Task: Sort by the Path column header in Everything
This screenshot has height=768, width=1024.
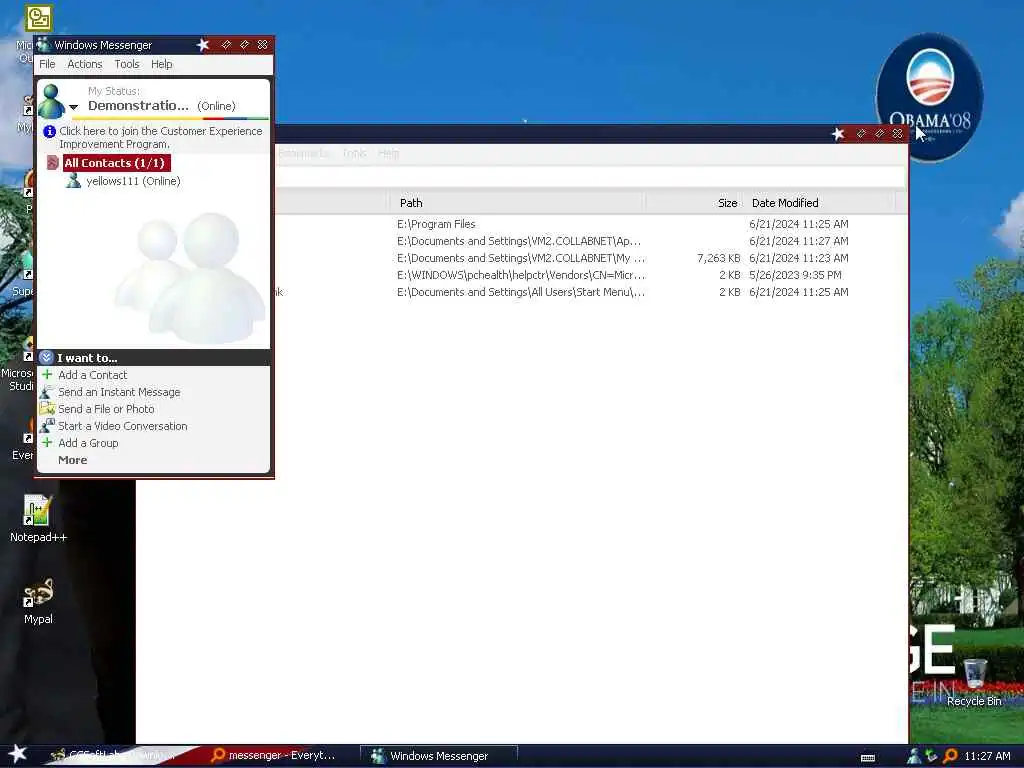Action: pos(519,203)
